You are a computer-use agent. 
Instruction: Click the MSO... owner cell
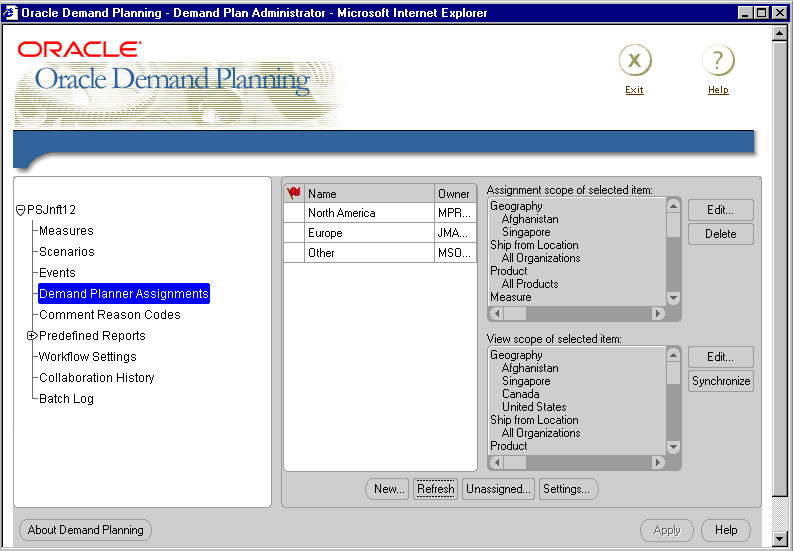(x=455, y=252)
